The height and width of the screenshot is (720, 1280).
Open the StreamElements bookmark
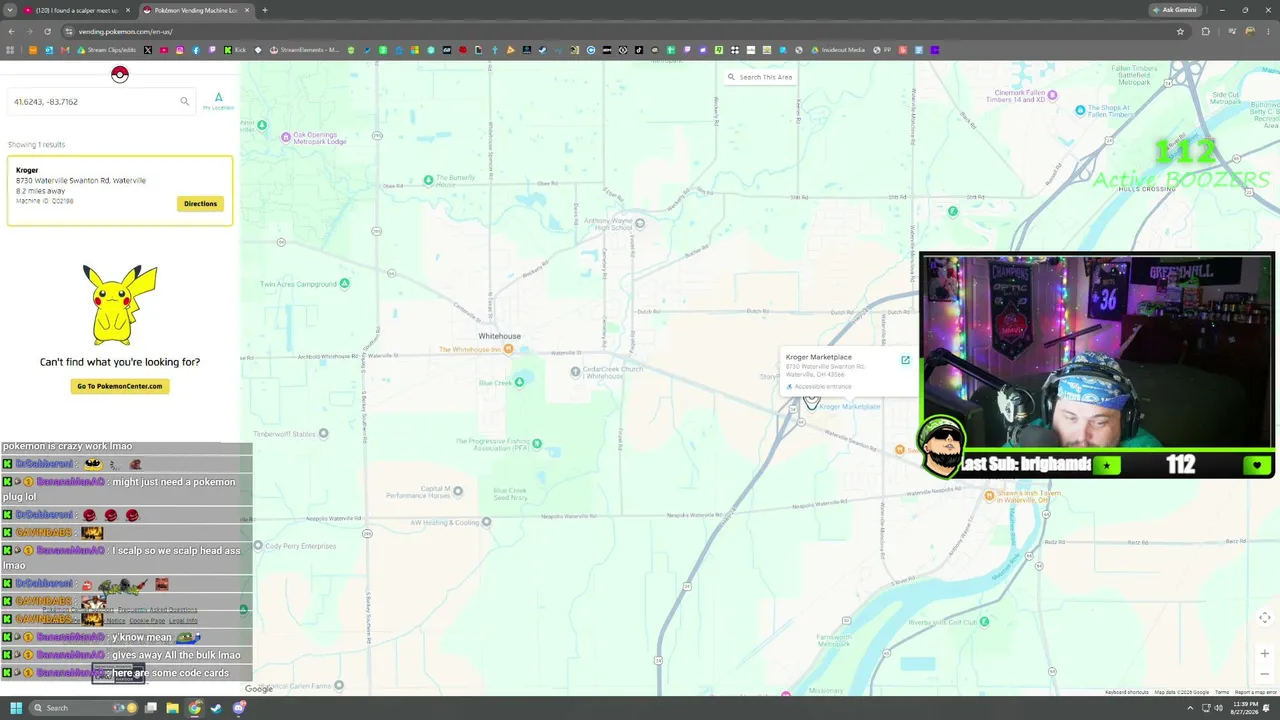pos(303,50)
